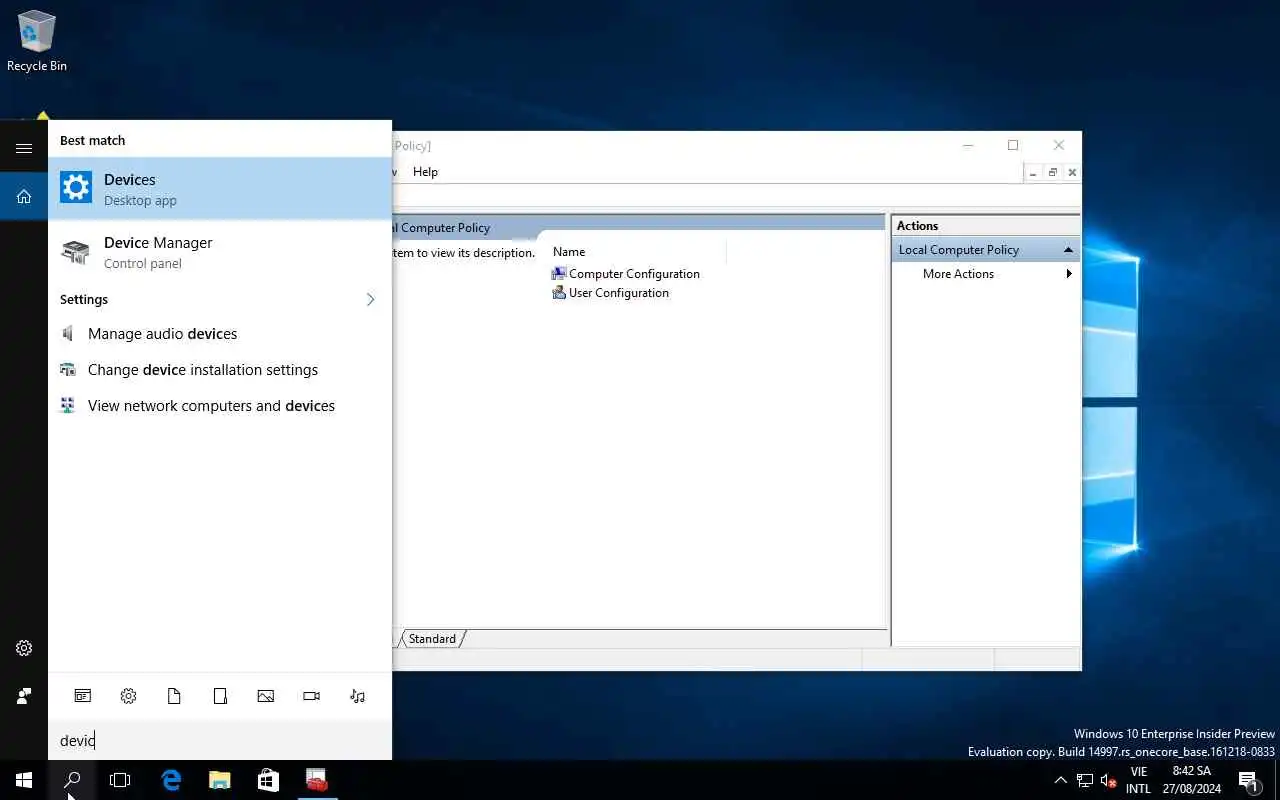This screenshot has width=1280, height=800.
Task: Switch to the Standard tab
Action: [432, 639]
